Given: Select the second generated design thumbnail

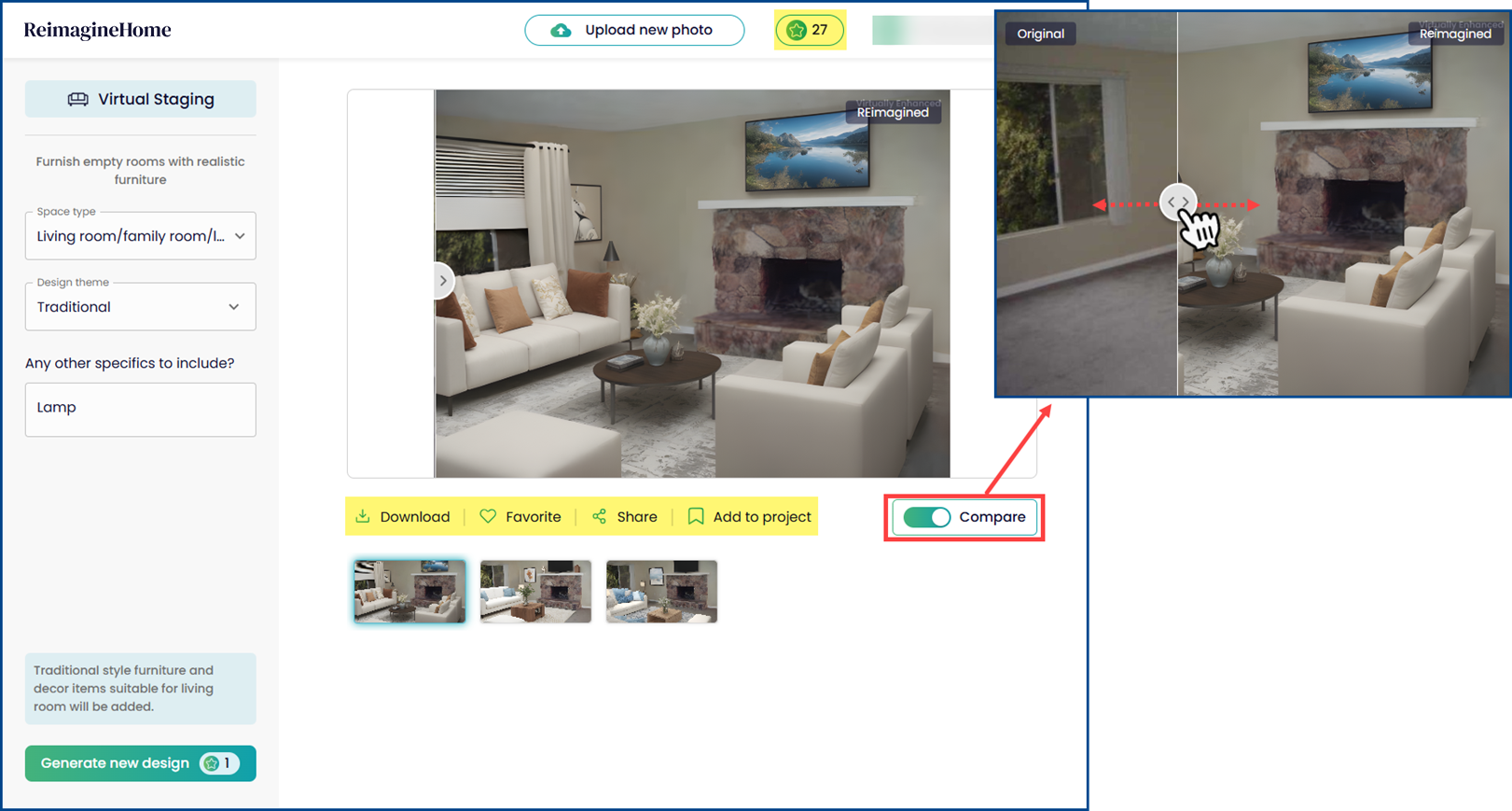Looking at the screenshot, I should coord(535,592).
